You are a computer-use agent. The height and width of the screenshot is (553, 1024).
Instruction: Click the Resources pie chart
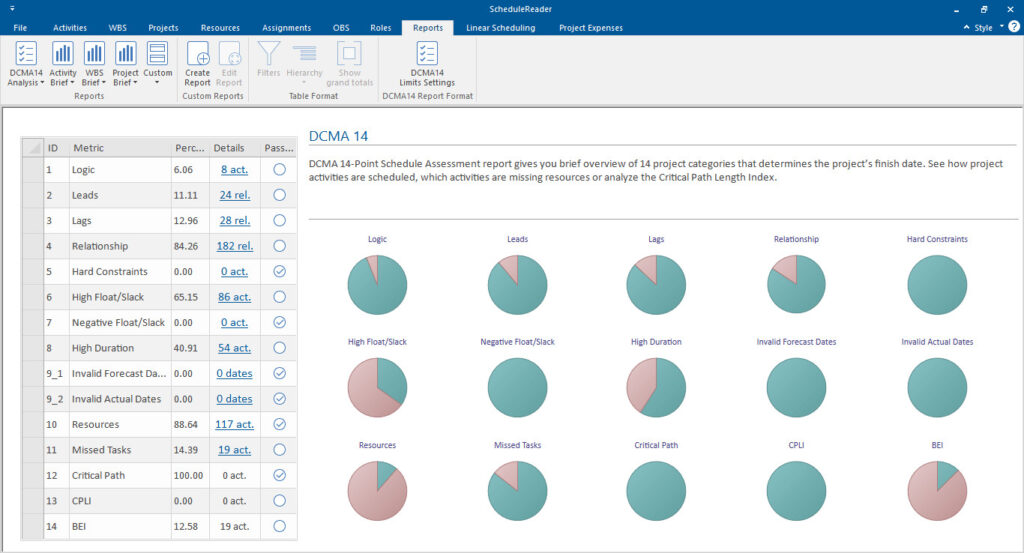tap(377, 491)
